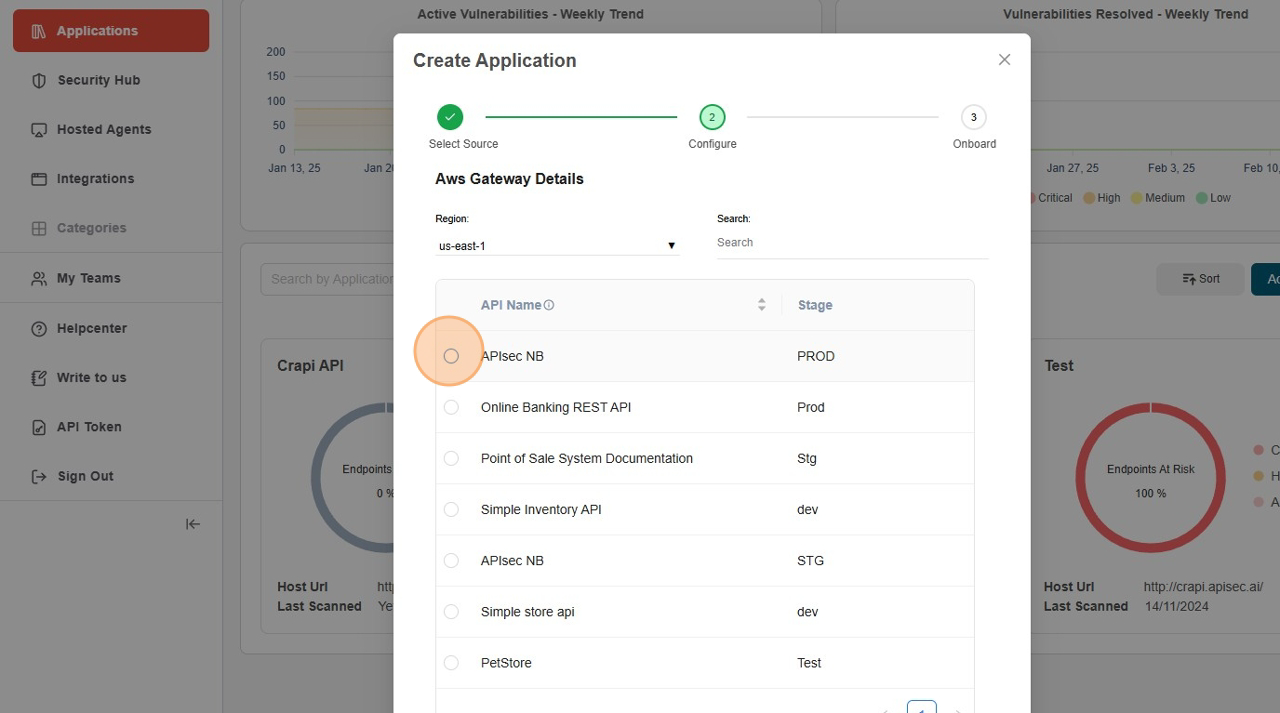Screen dimensions: 1280x713
Task: Click the Helpcenter question mark icon
Action: coord(39,329)
